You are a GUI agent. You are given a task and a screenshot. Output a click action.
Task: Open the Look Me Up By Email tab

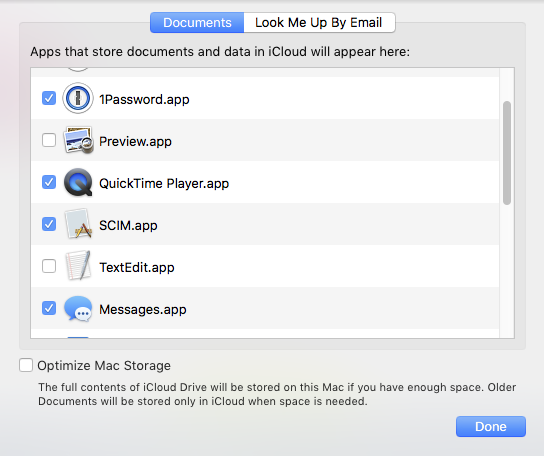(x=319, y=23)
